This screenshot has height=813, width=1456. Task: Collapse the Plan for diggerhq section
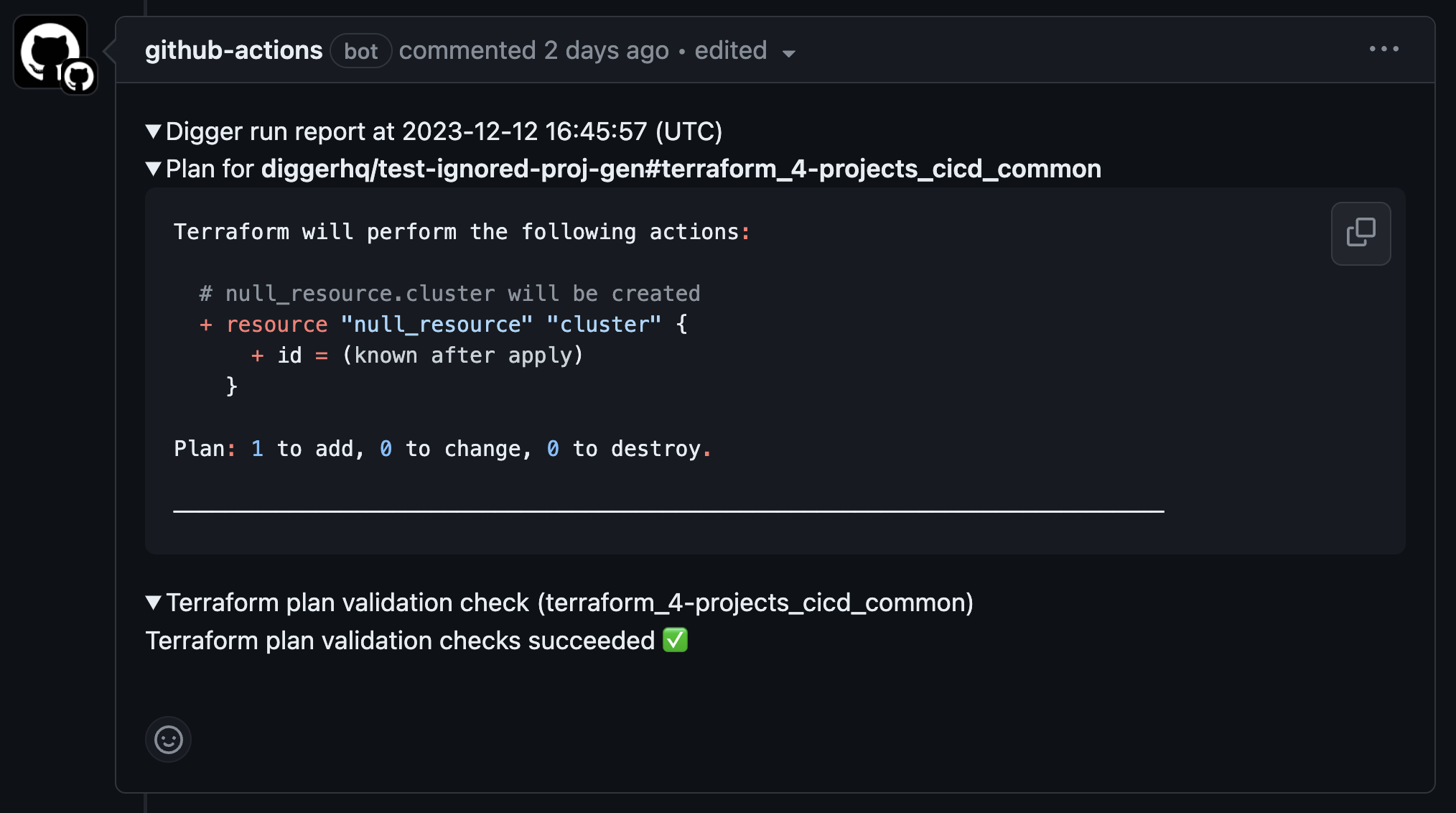pyautogui.click(x=153, y=169)
